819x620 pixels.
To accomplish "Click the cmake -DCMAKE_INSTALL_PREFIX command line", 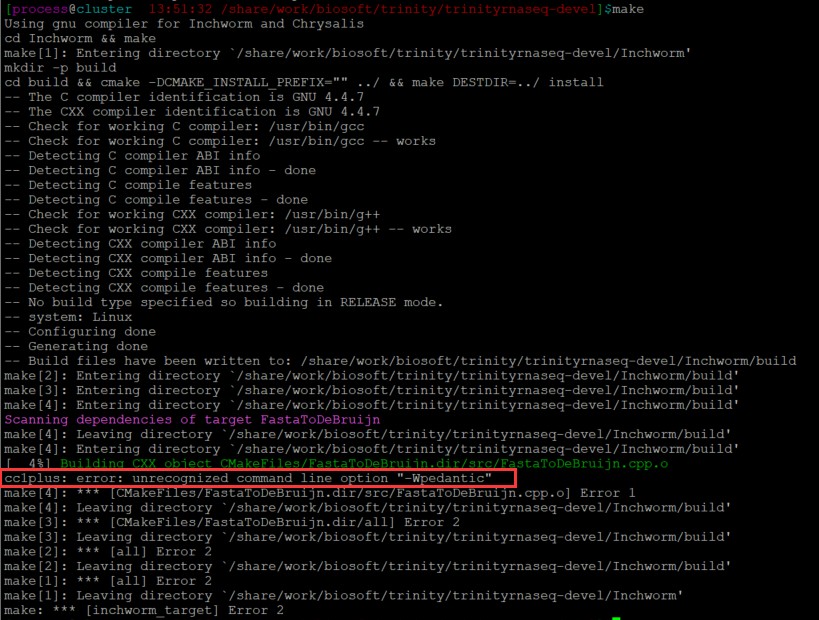I will click(x=303, y=83).
